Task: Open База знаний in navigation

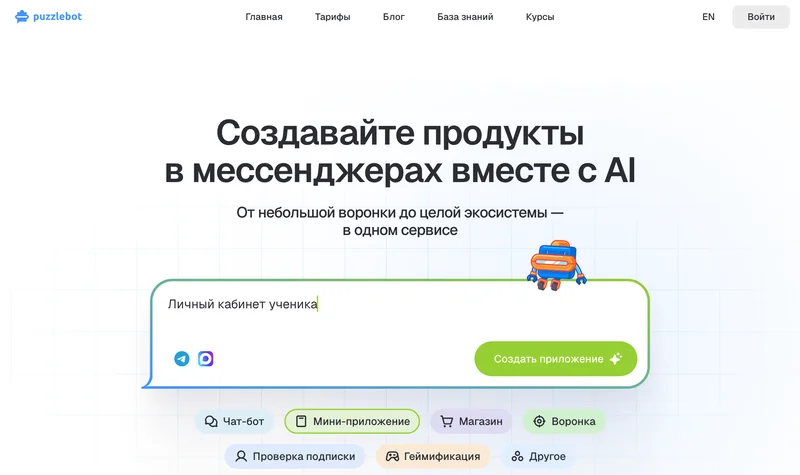Action: [465, 17]
